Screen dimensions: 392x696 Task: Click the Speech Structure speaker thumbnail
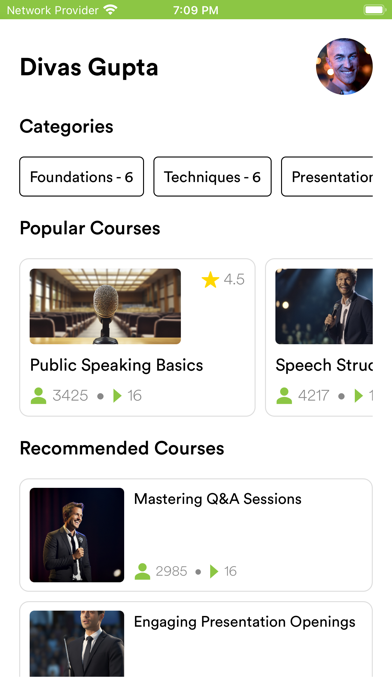[x=324, y=306]
